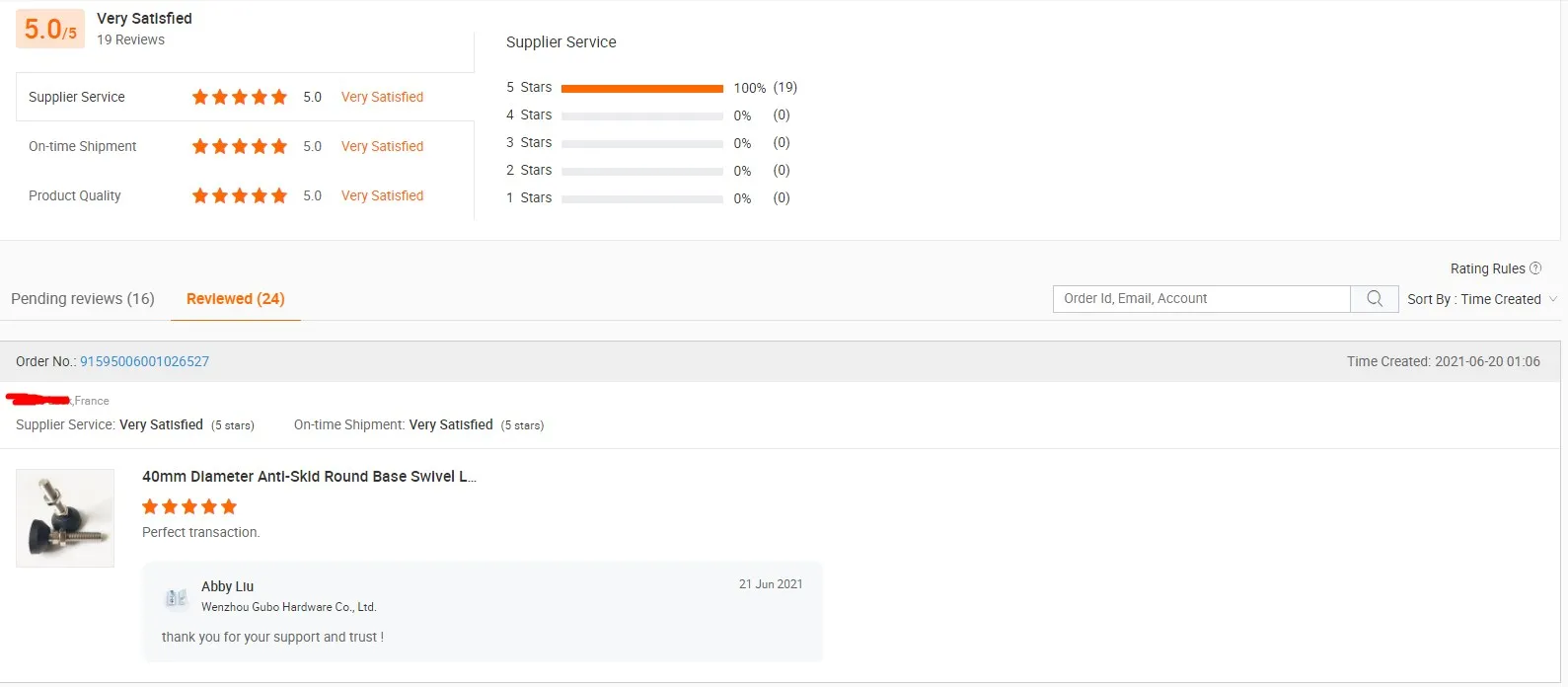Open the swivel leveling foot product thumbnail

pos(65,518)
